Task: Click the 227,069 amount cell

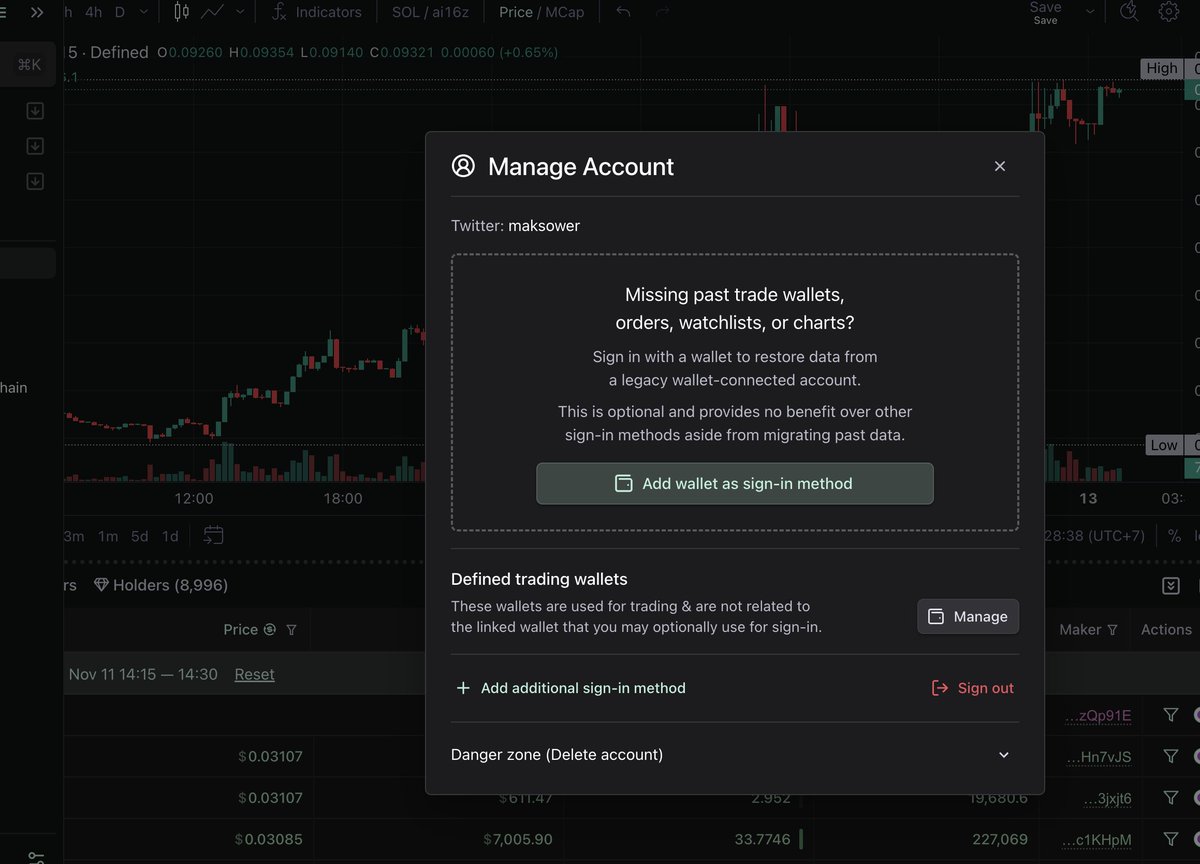Action: [1000, 839]
